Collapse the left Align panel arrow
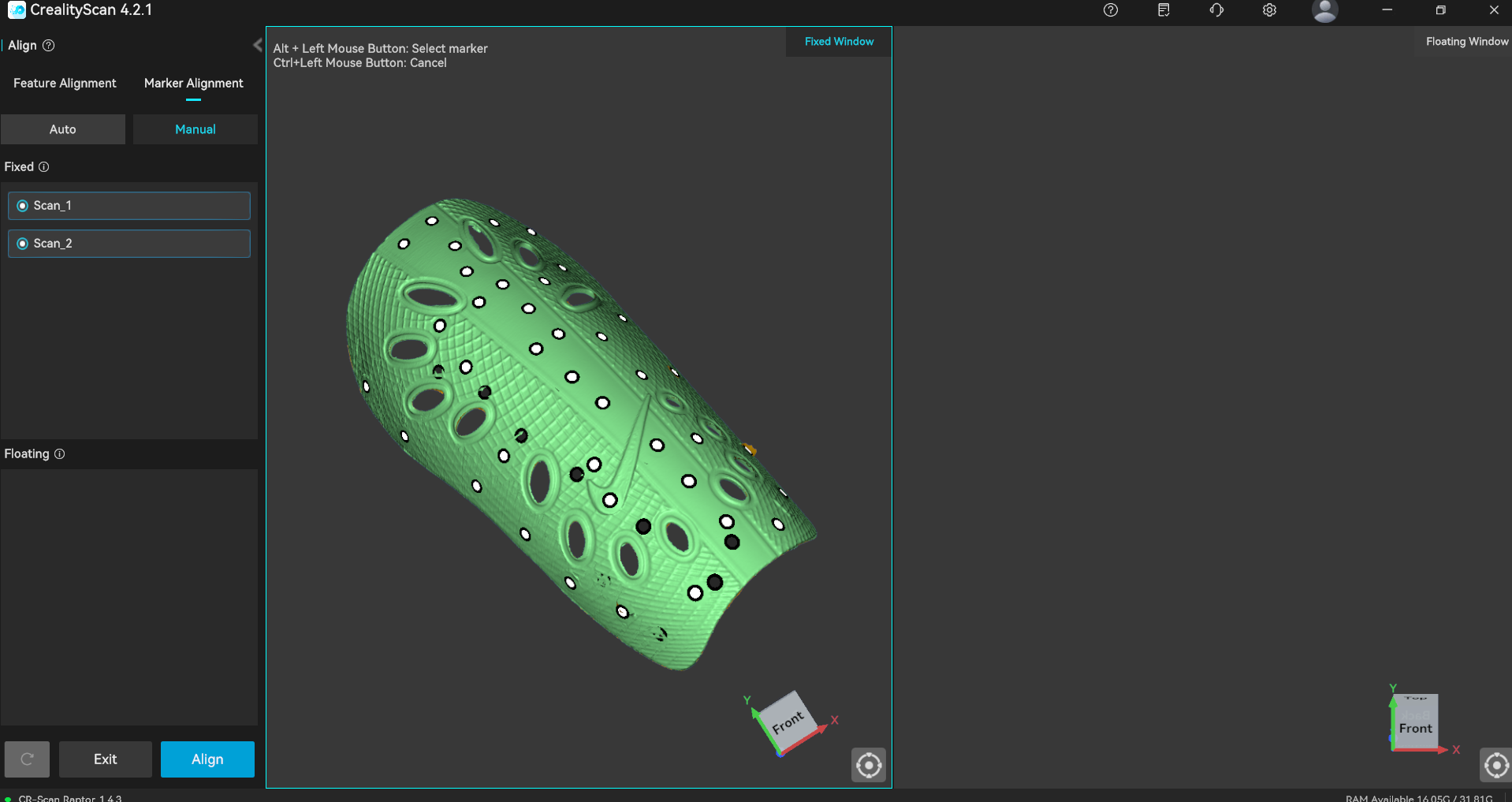Viewport: 1512px width, 802px height. tap(257, 45)
